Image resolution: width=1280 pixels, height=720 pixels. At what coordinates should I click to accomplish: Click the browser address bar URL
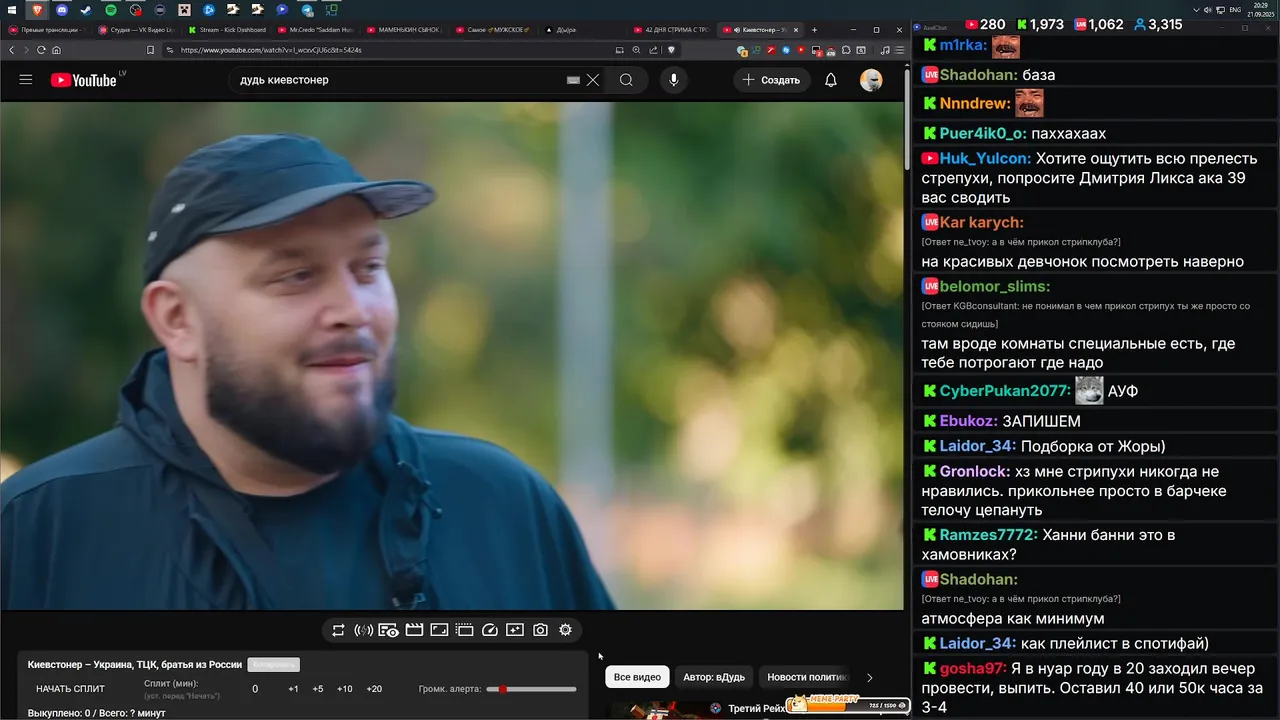(271, 50)
